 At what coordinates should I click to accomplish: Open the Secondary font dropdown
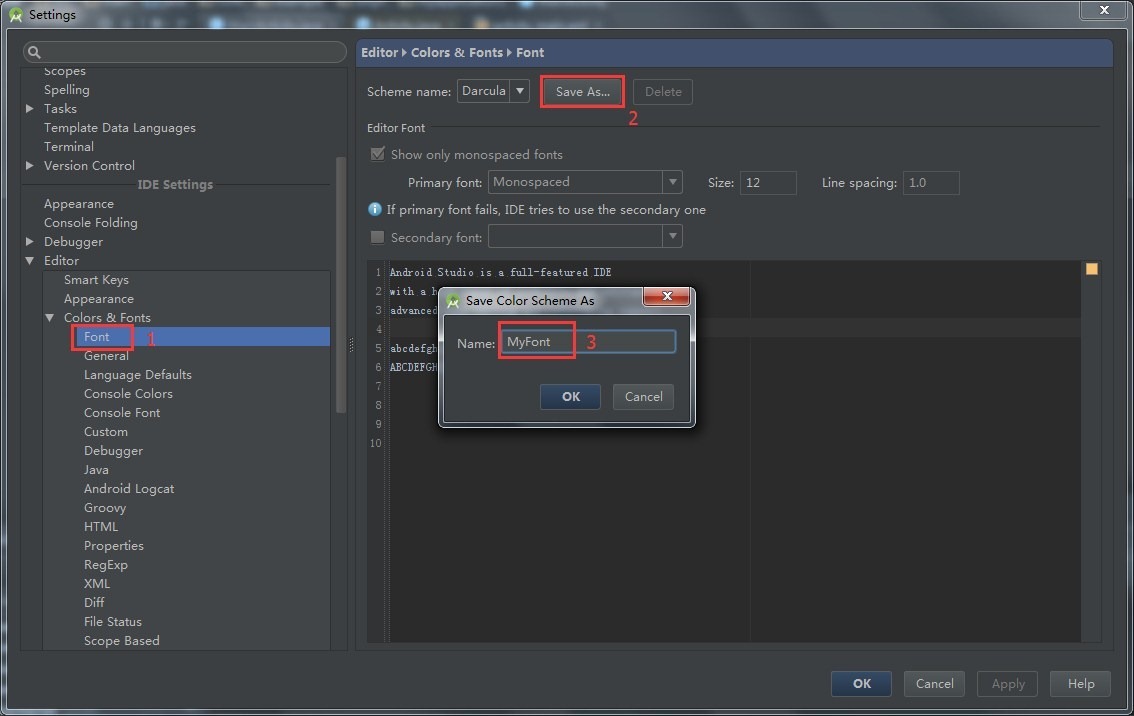672,237
